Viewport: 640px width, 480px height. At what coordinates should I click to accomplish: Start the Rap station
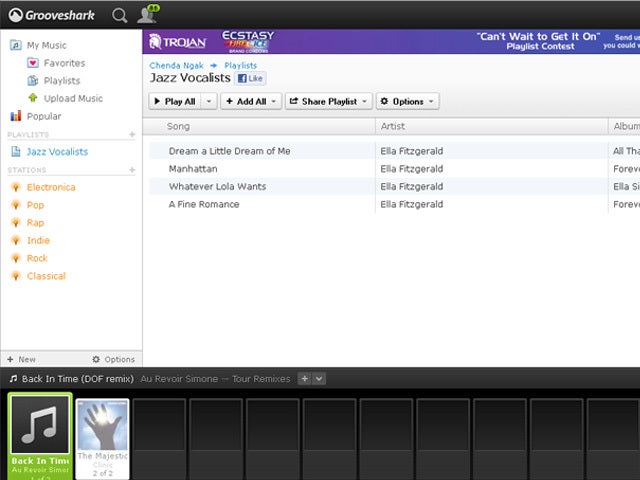click(36, 222)
